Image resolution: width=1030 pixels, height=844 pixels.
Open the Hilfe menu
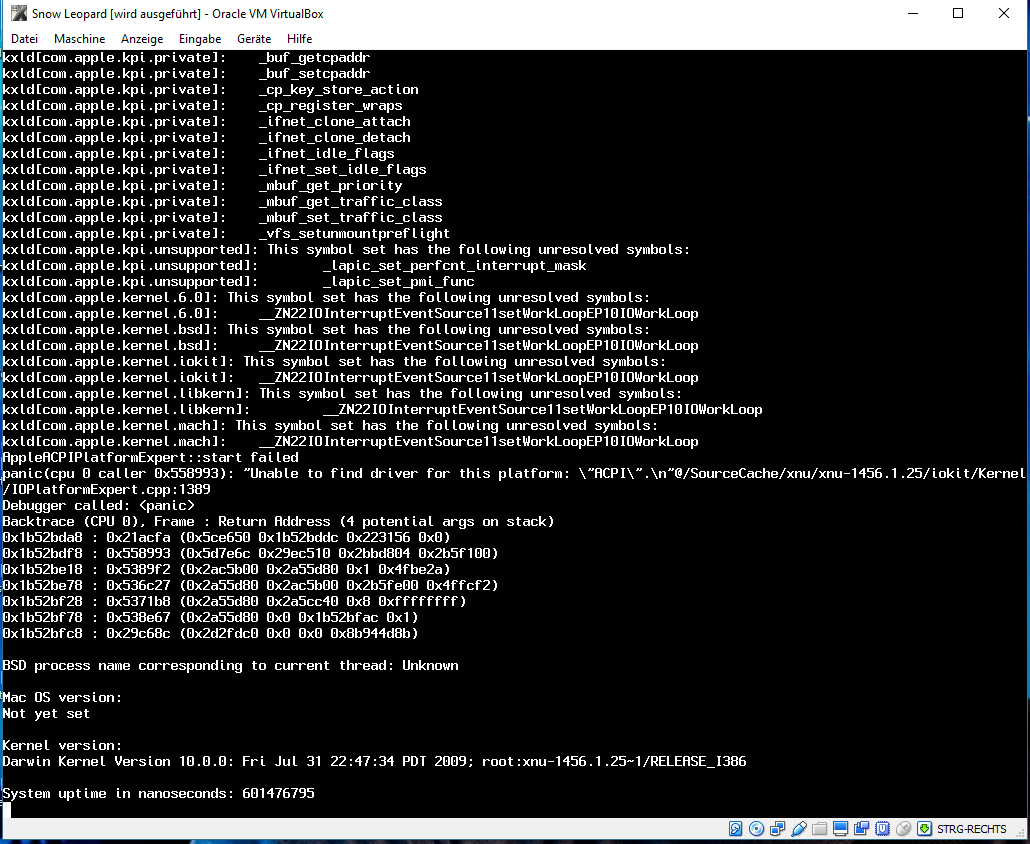coord(300,39)
